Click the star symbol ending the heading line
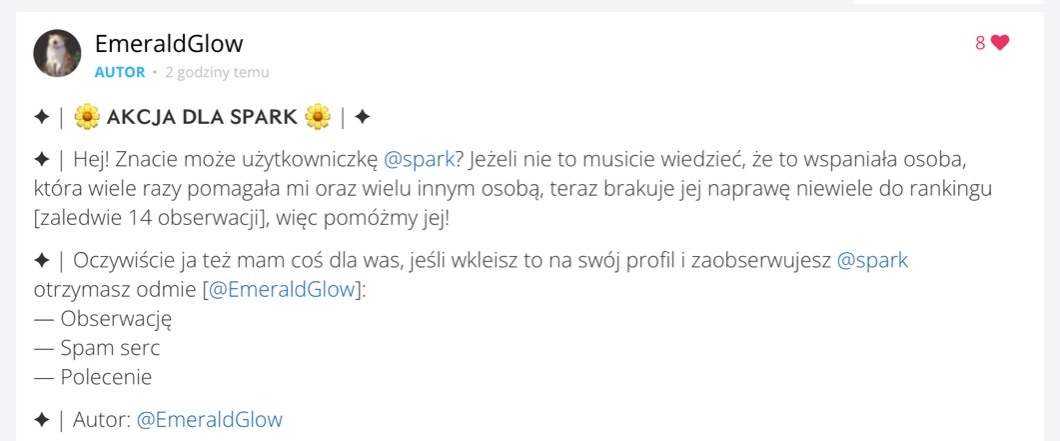Image resolution: width=1060 pixels, height=441 pixels. click(x=362, y=117)
